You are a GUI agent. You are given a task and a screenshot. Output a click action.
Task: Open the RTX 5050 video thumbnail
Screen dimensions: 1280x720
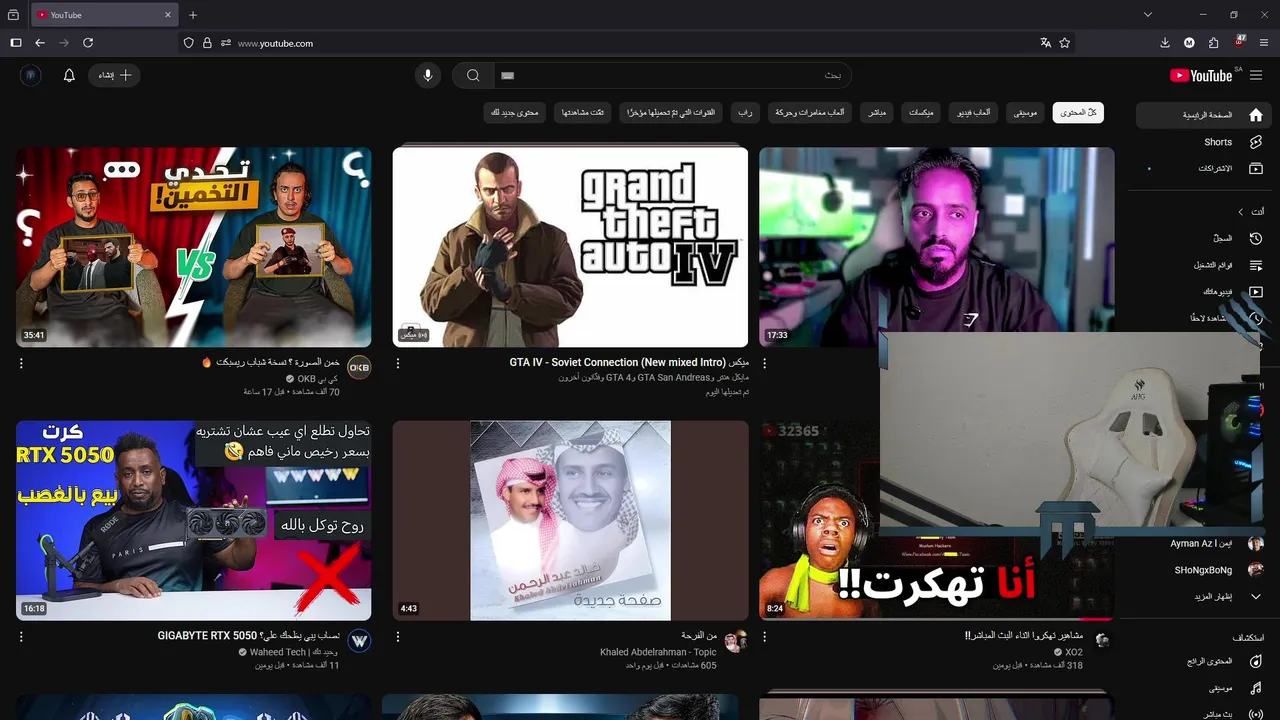pos(194,520)
